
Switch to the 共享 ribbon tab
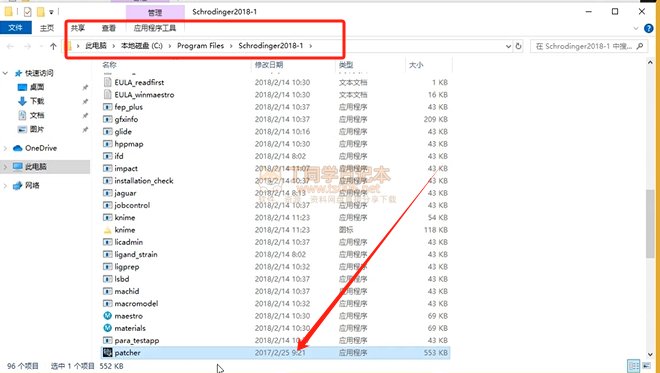coord(78,28)
